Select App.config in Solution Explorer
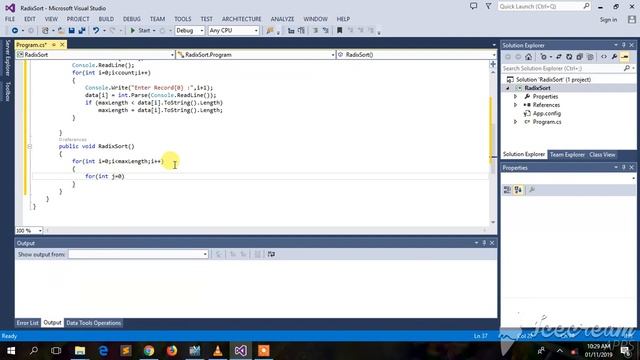The height and width of the screenshot is (360, 640). click(x=547, y=113)
